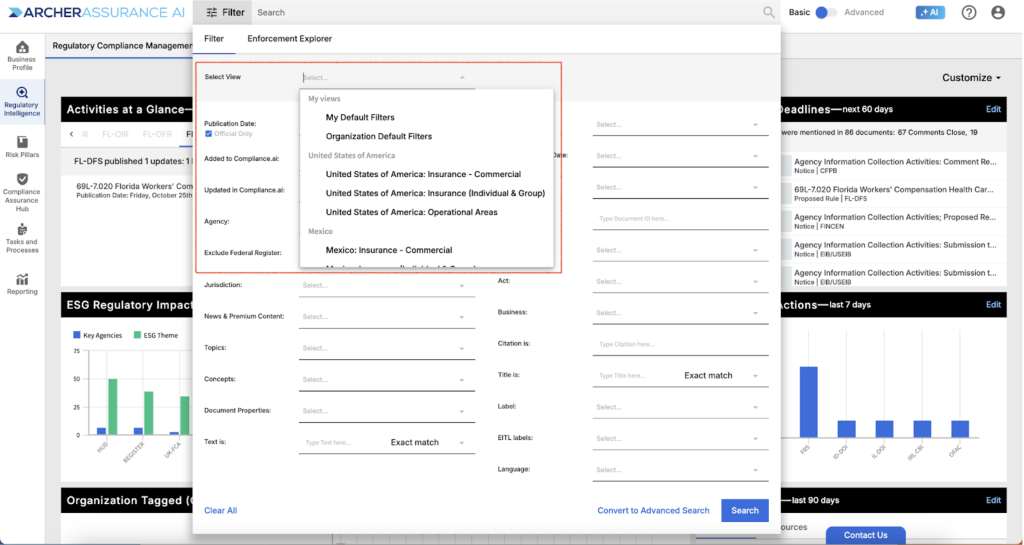Expand the Topics dropdown

tap(387, 348)
